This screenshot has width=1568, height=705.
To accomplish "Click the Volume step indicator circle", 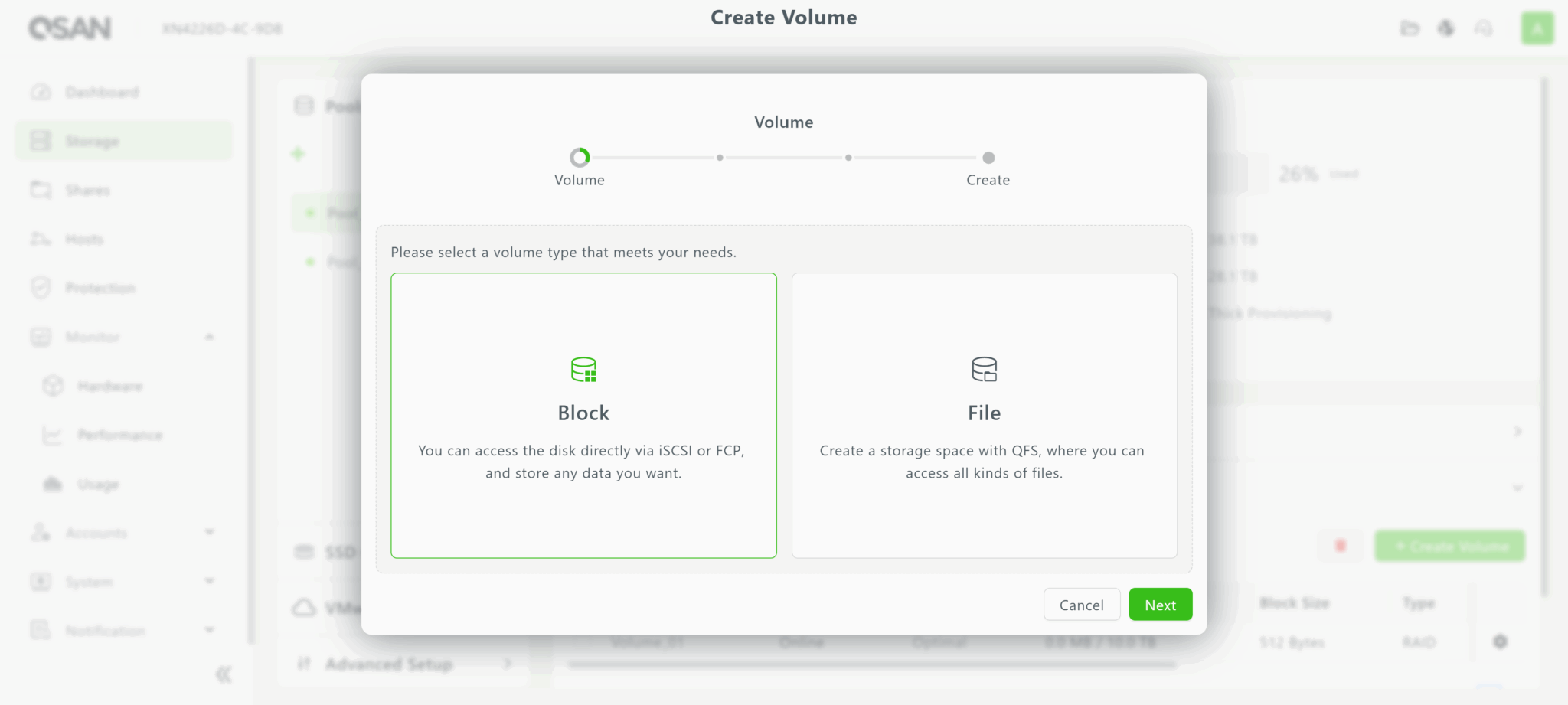I will [x=580, y=158].
